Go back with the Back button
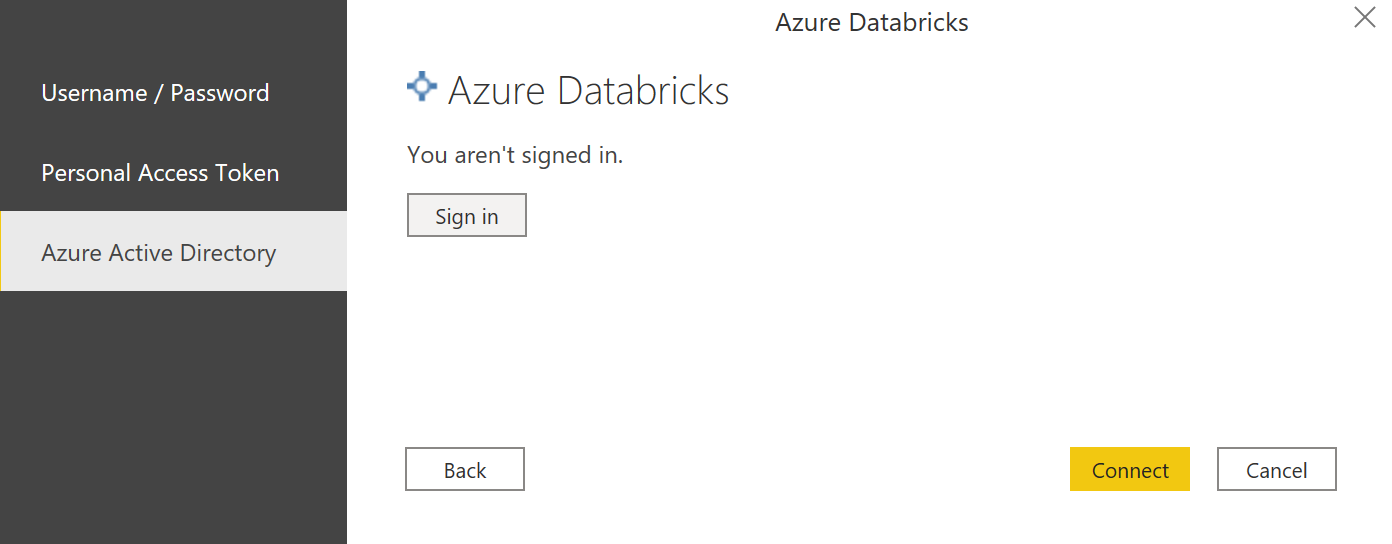Screen dimensions: 1392x544 (x=464, y=470)
